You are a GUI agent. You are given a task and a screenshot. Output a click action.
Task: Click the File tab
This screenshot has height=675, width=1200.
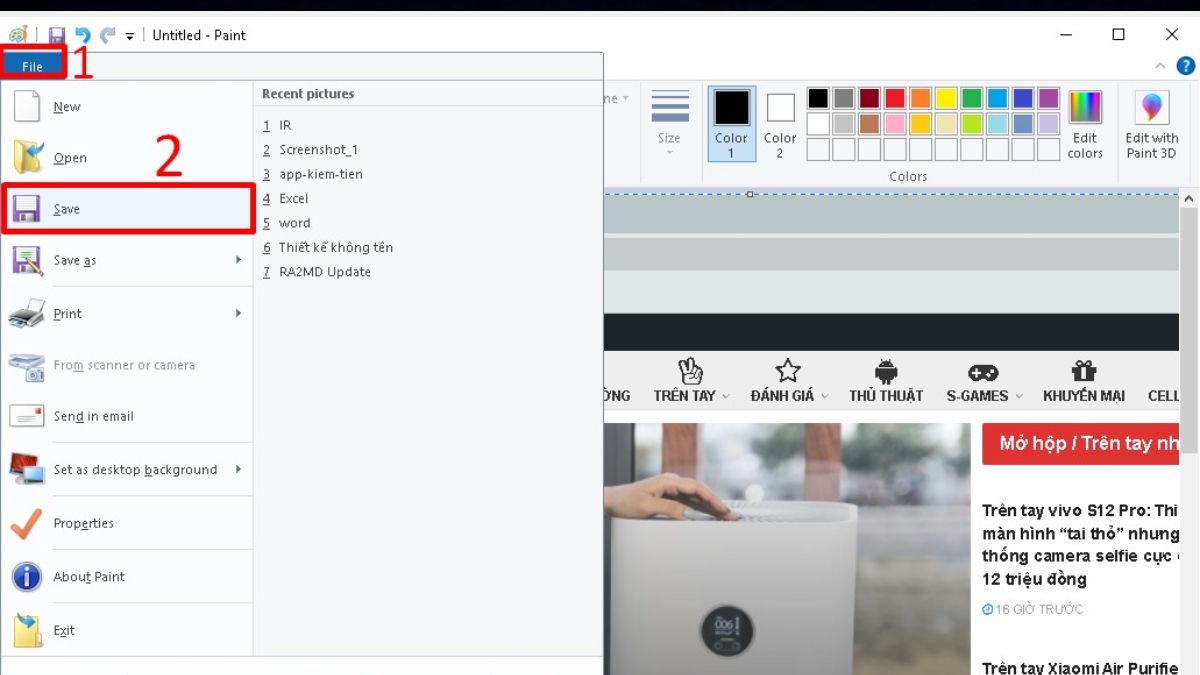(x=32, y=66)
